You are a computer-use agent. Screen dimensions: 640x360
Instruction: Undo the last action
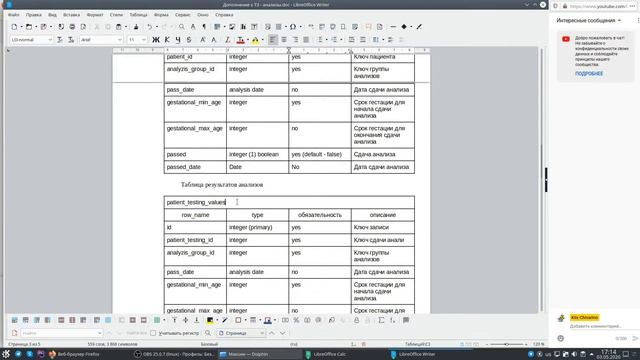point(149,27)
